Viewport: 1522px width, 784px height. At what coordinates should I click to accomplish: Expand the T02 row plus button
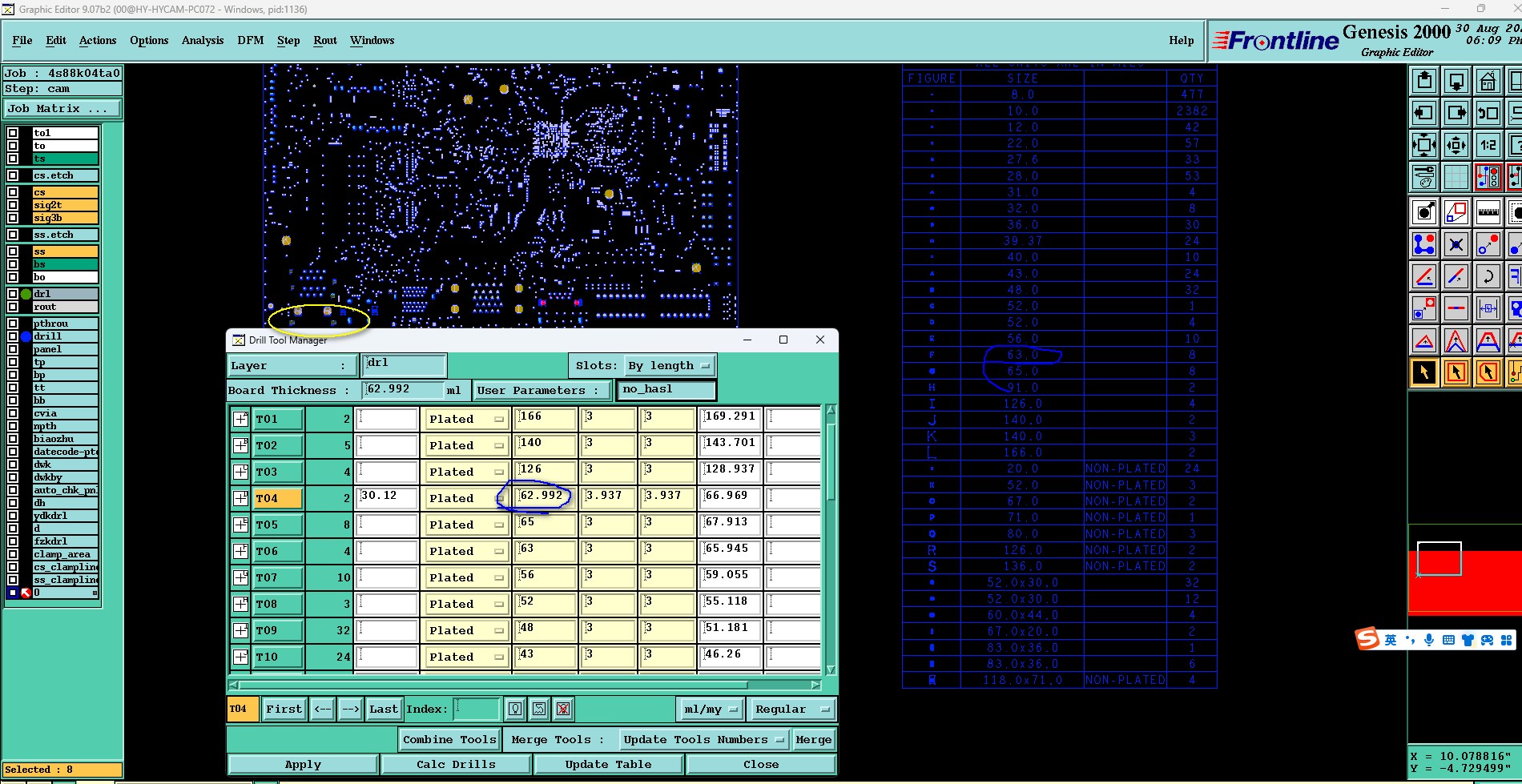(240, 445)
